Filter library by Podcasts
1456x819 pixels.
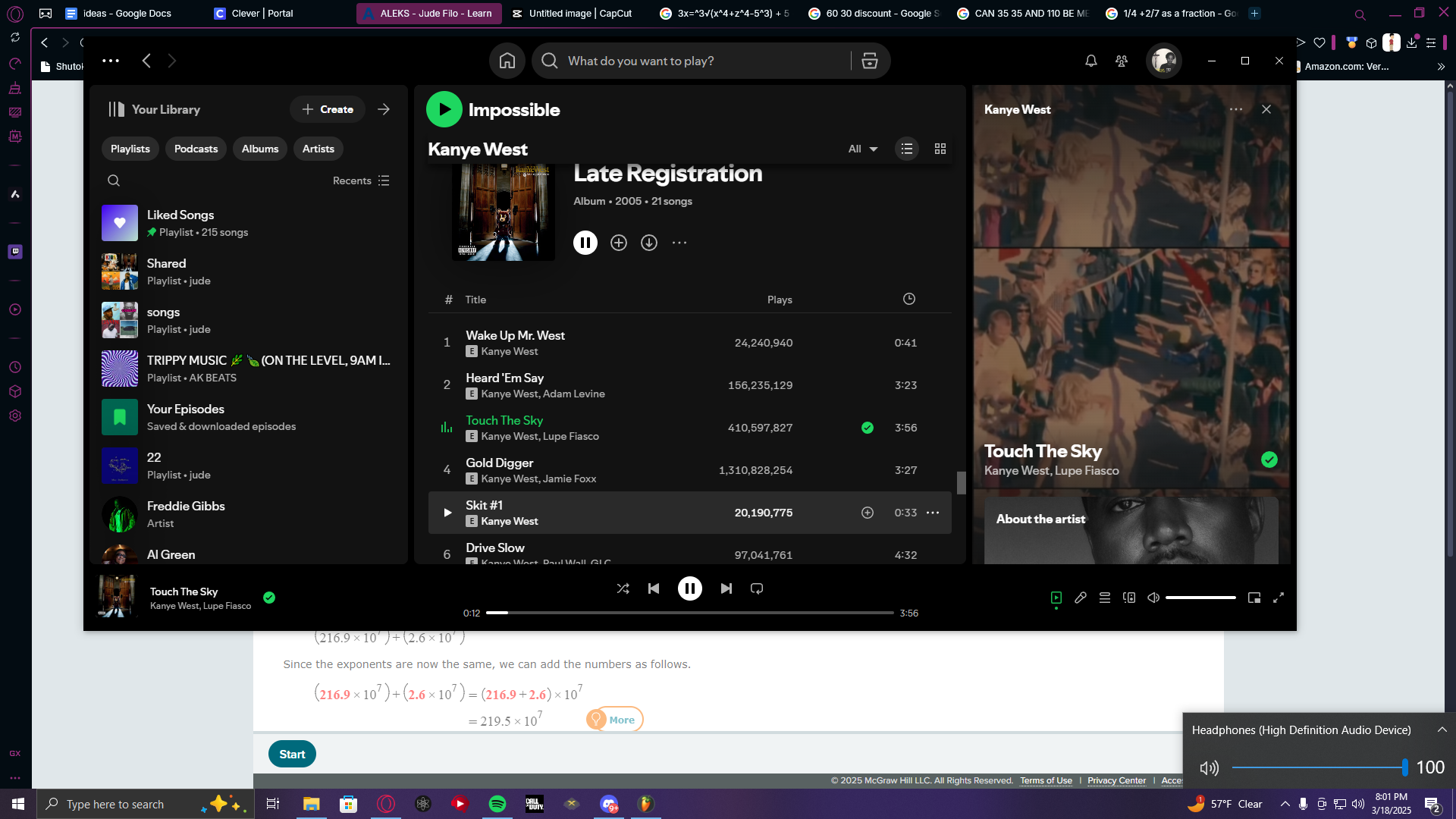click(196, 149)
